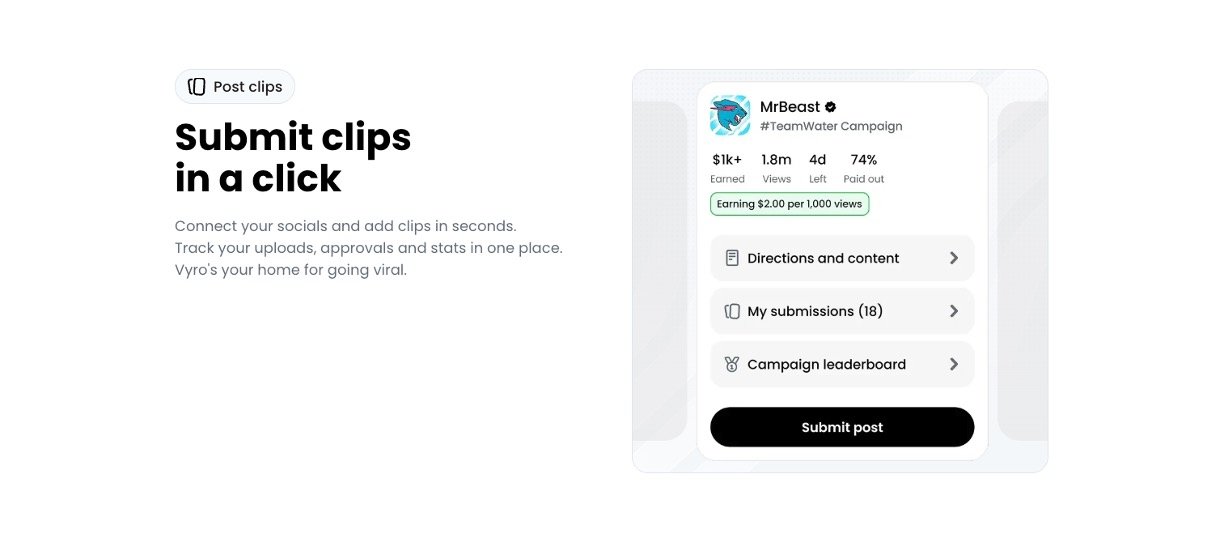Click the 1.8m Views stat
This screenshot has width=1224, height=534.
(x=776, y=167)
